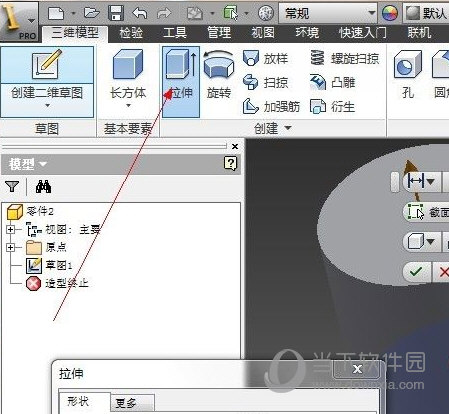Select 原点 folder in the model tree
449x414 pixels.
(x=47, y=247)
